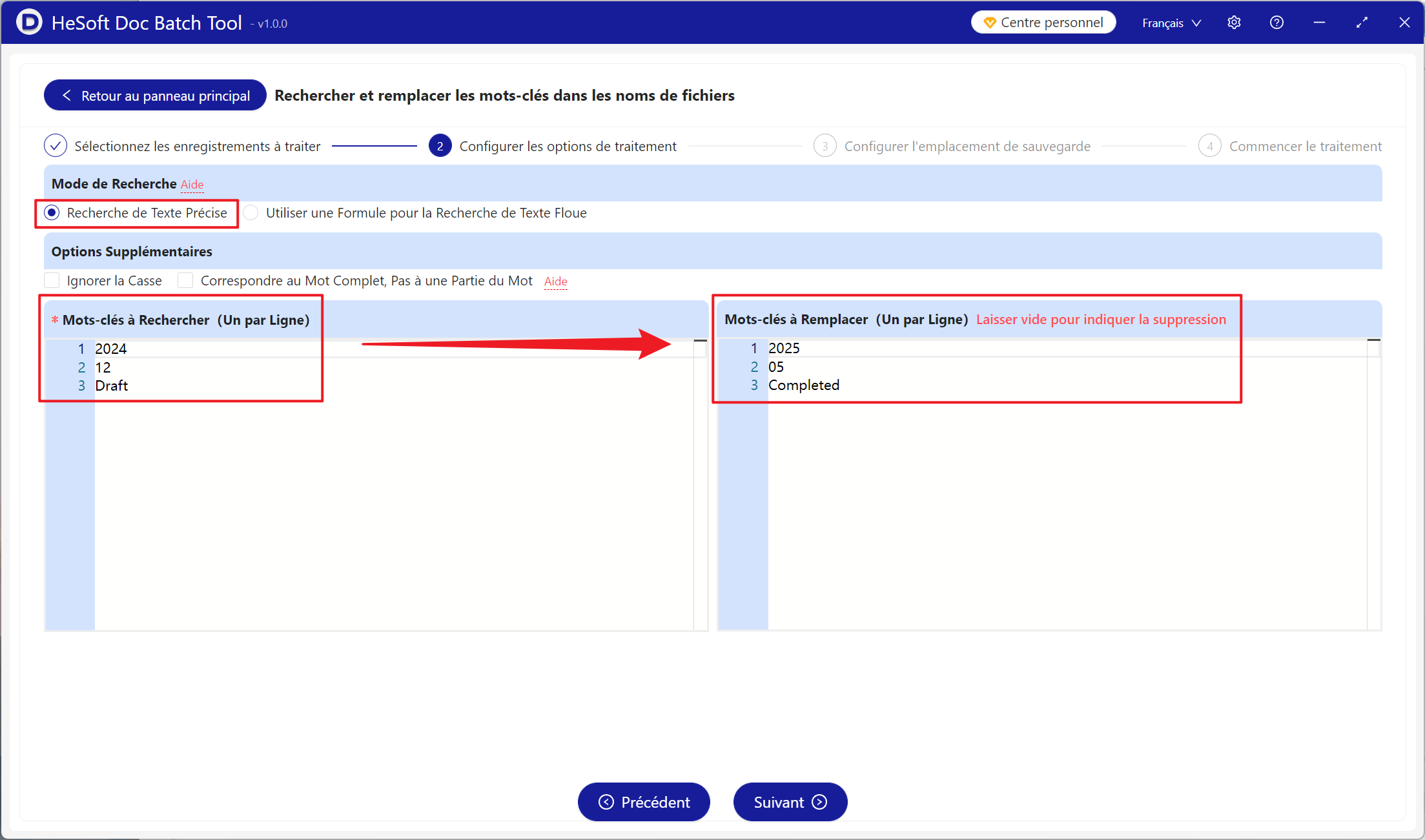Click replace keyword line 'Completed'
This screenshot has height=840, width=1425.
(804, 385)
